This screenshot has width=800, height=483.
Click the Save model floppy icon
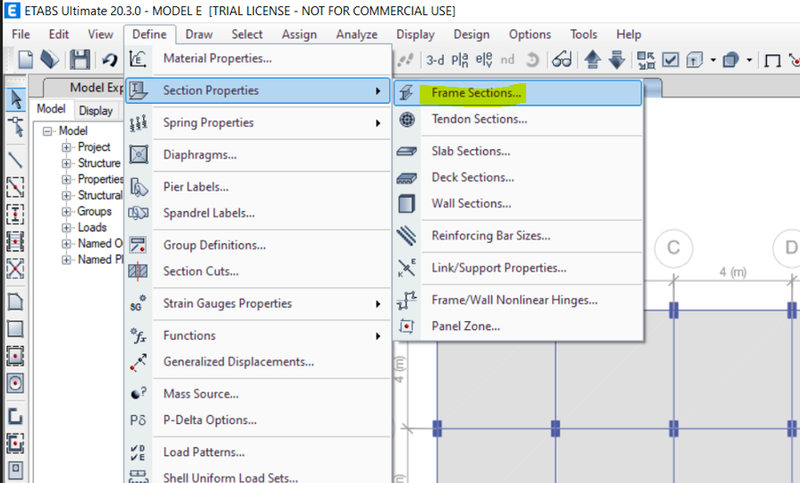pos(80,60)
